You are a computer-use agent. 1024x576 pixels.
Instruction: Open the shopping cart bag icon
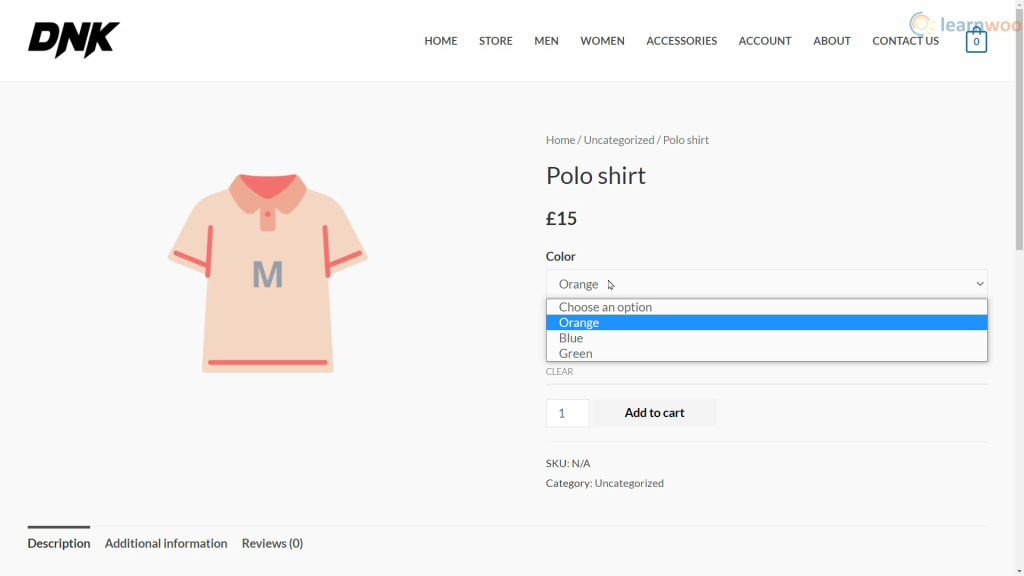coord(976,40)
